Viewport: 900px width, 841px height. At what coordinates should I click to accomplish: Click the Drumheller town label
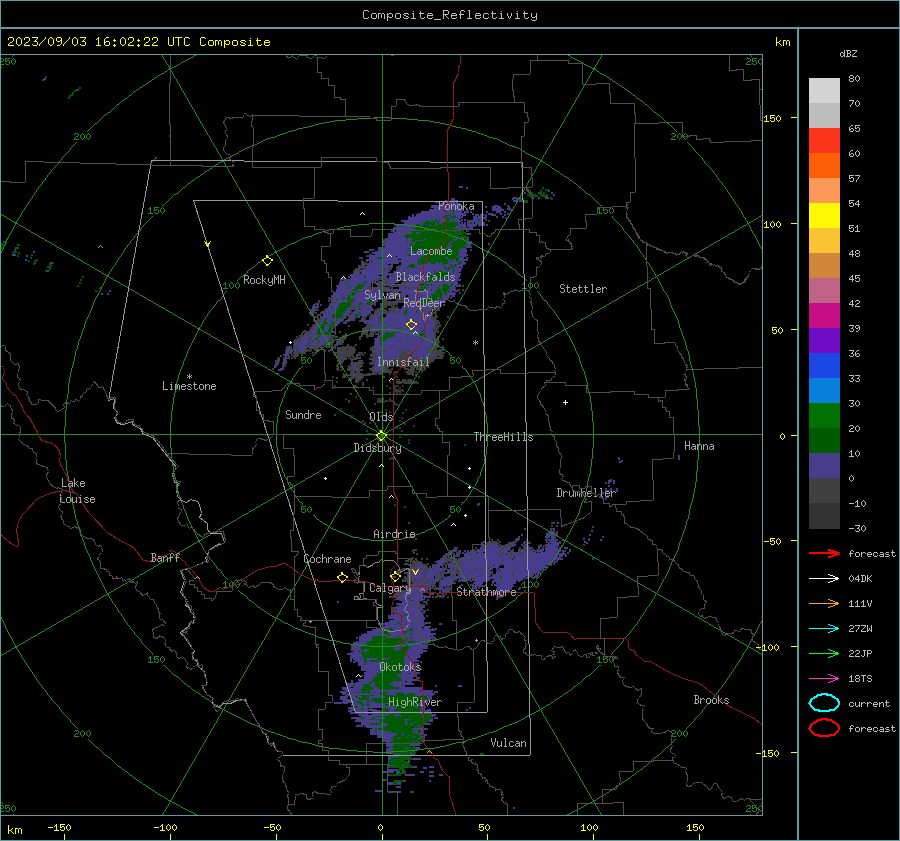click(x=585, y=493)
